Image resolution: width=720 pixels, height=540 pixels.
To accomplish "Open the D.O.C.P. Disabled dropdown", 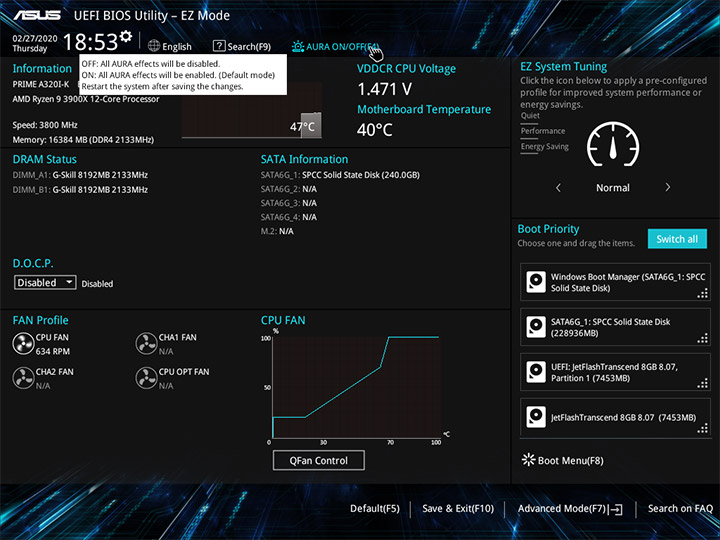I will click(x=45, y=282).
